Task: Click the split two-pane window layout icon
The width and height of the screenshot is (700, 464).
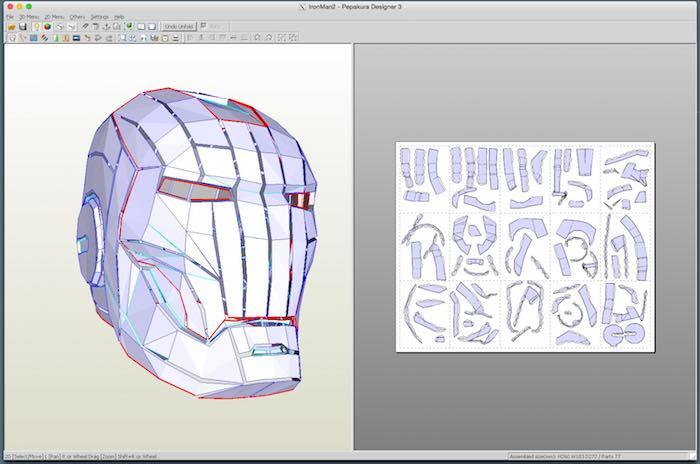Action: click(x=141, y=27)
